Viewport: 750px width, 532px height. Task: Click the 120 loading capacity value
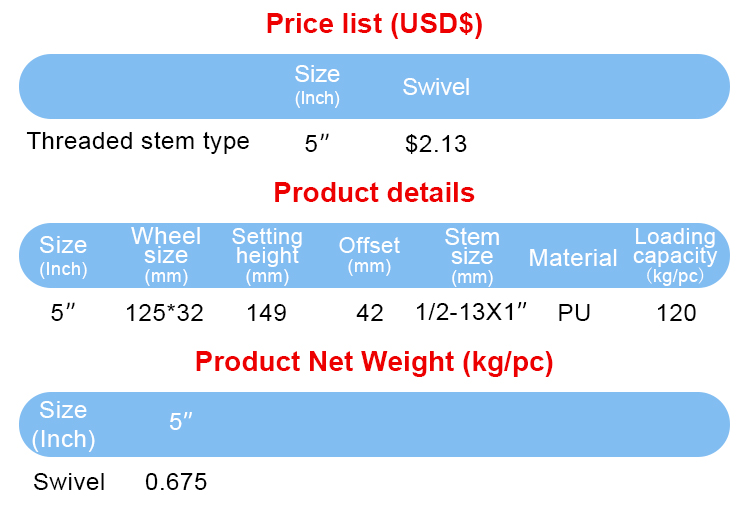tap(676, 313)
